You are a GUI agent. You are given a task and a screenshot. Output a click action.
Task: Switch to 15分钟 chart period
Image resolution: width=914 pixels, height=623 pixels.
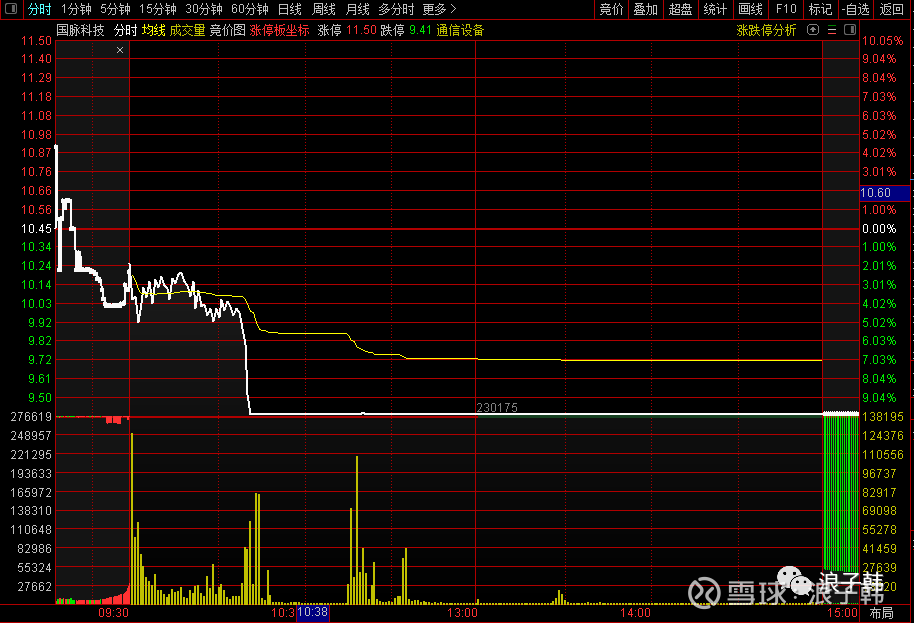[x=157, y=9]
